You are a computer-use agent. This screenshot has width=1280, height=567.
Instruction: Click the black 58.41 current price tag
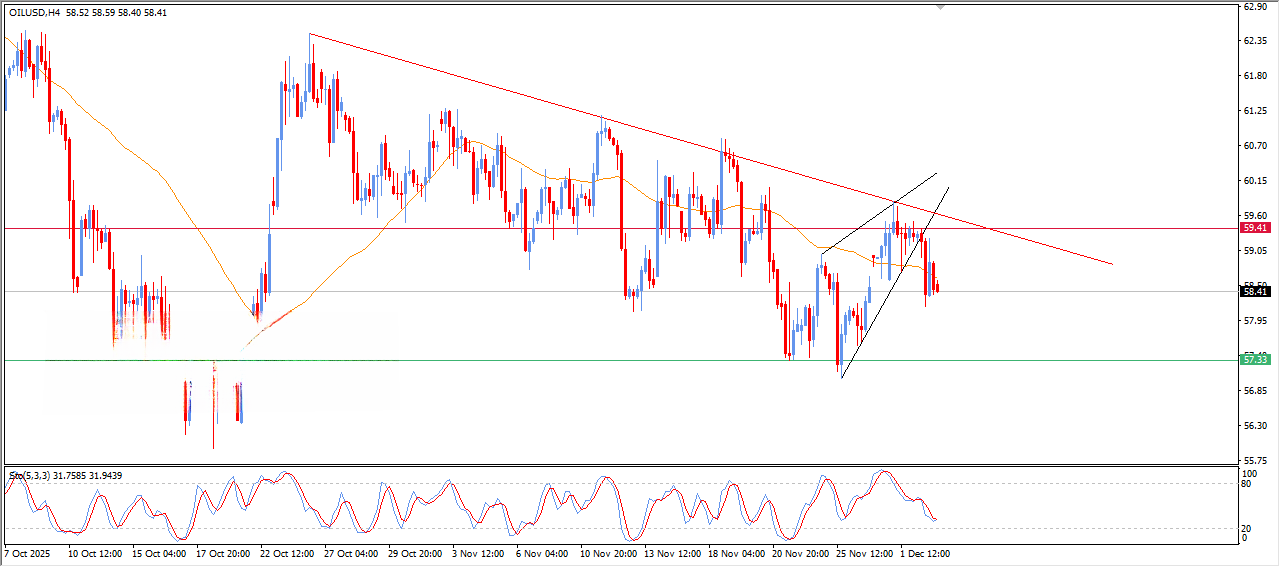[1254, 292]
